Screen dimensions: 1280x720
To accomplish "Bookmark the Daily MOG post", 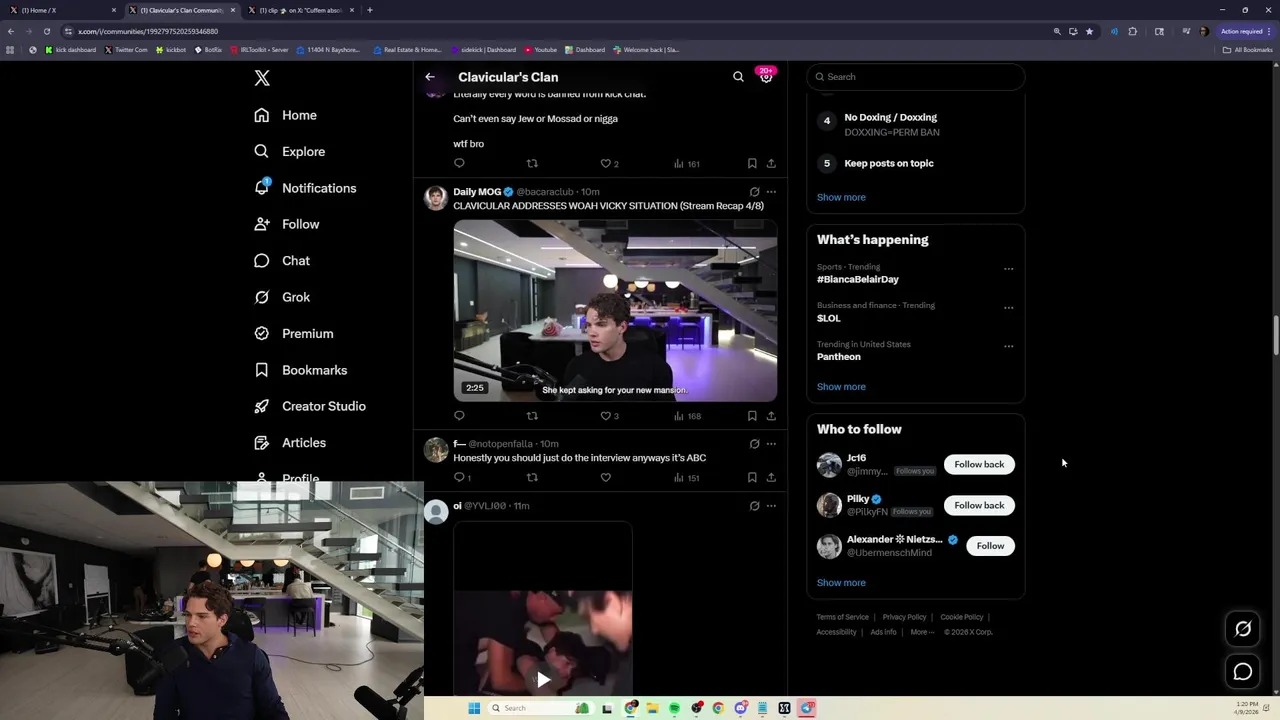I will [x=752, y=416].
